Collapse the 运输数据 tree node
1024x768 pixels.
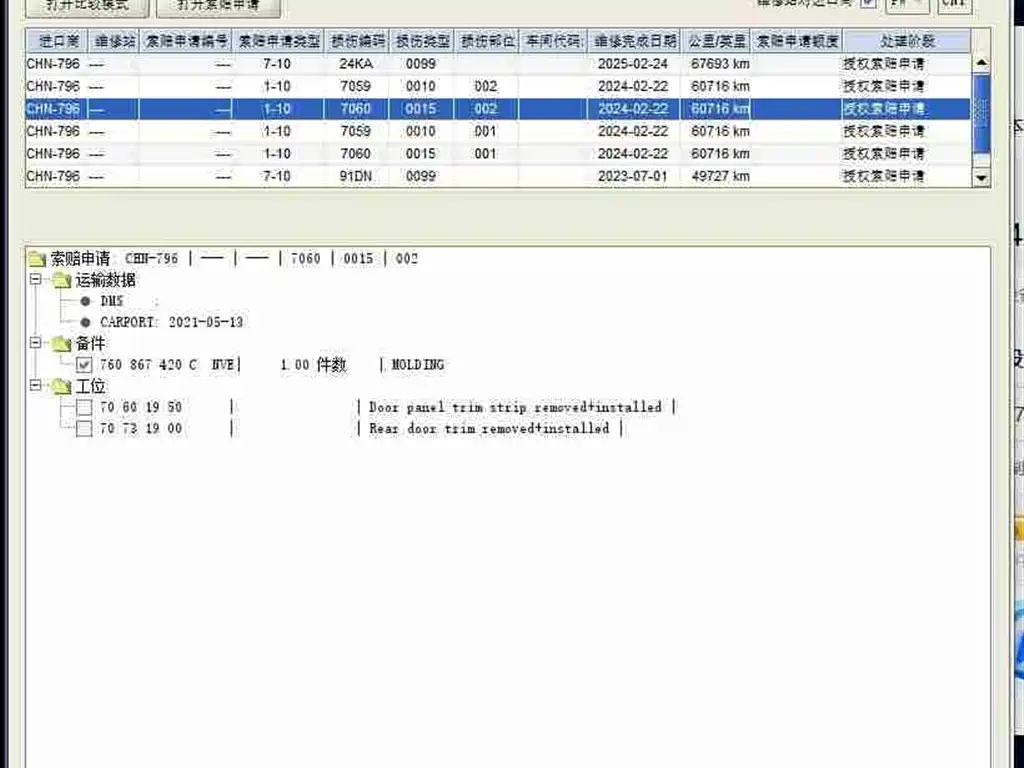pyautogui.click(x=36, y=280)
